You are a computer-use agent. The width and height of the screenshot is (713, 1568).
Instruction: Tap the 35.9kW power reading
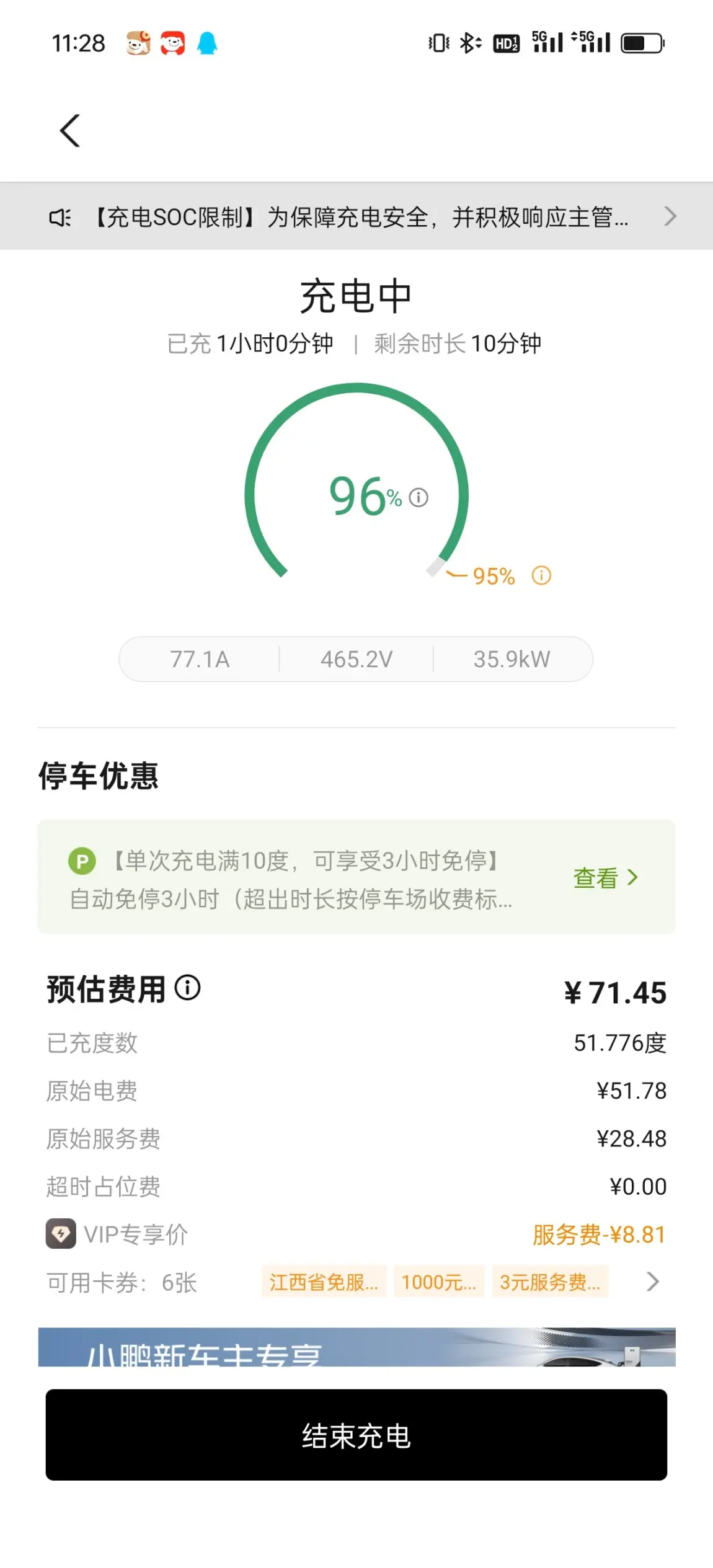pos(512,659)
